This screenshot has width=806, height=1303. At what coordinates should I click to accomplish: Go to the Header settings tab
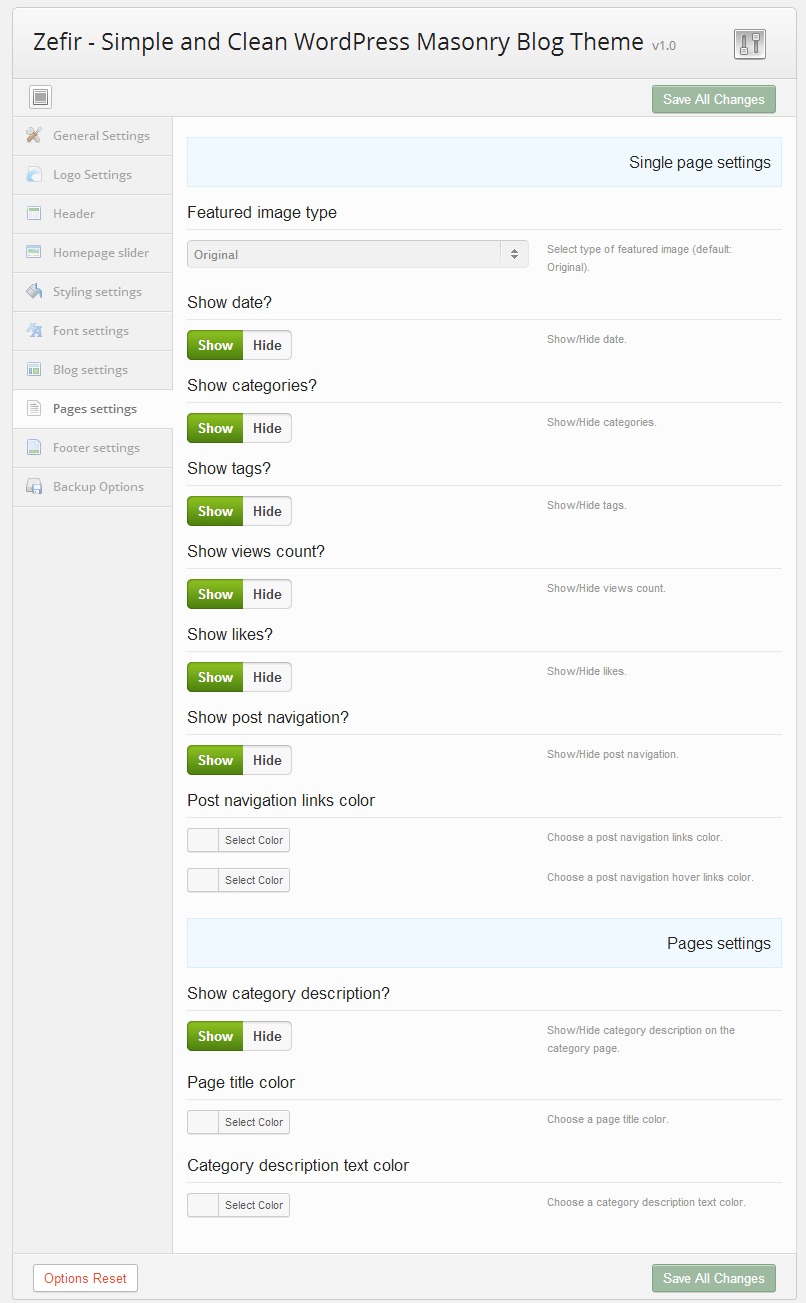click(74, 214)
